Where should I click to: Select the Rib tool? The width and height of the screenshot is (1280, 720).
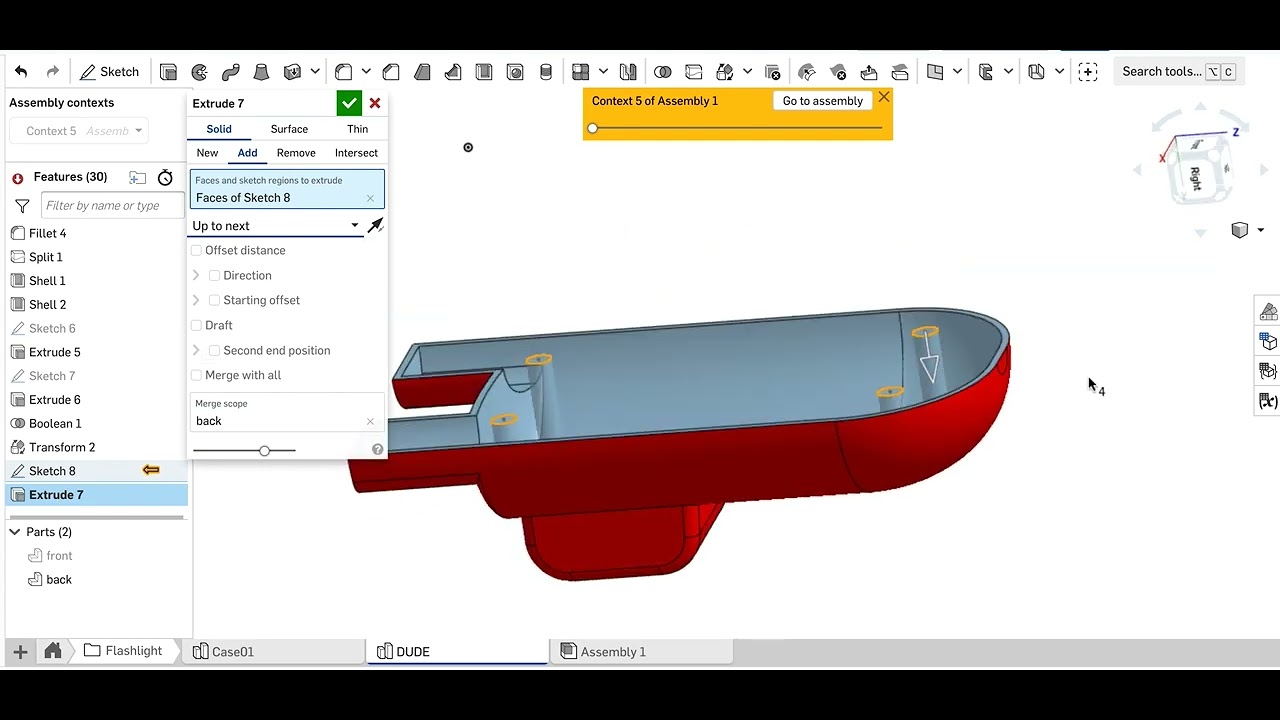coord(453,72)
